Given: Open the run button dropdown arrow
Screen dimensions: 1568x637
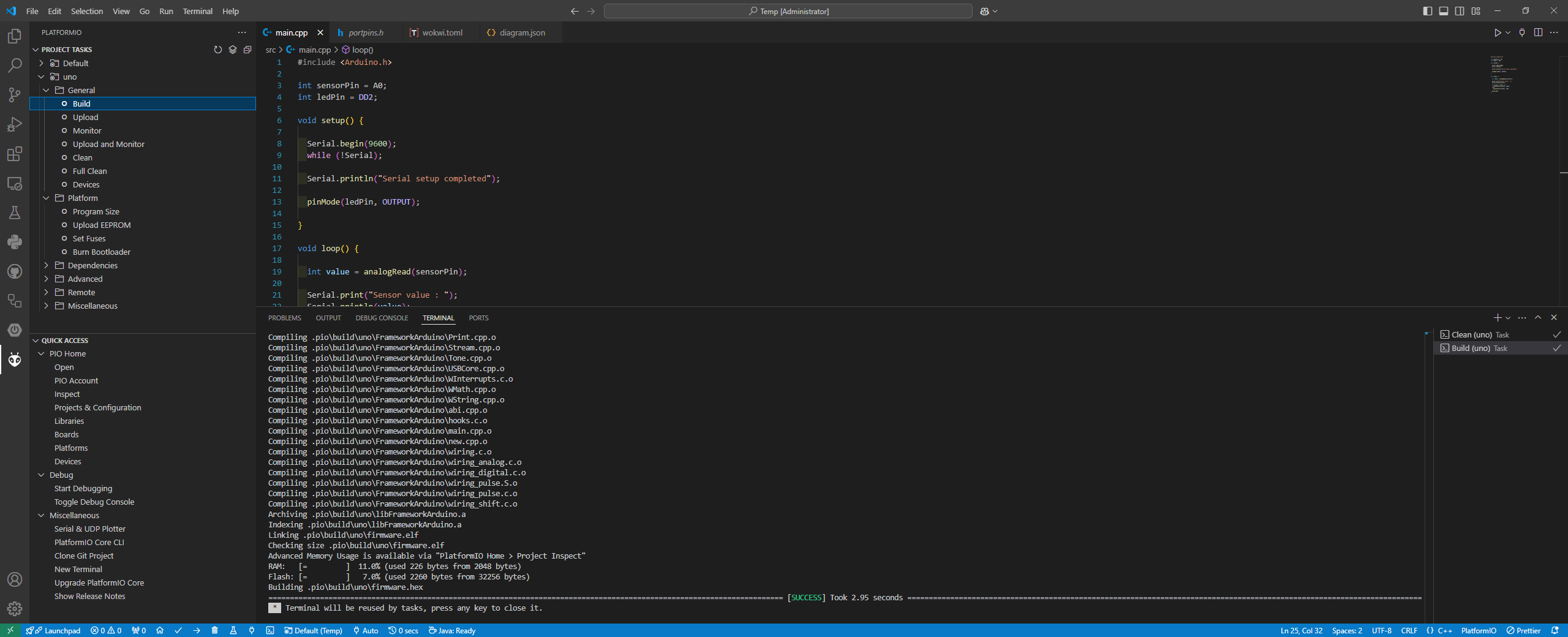Looking at the screenshot, I should pos(1508,32).
